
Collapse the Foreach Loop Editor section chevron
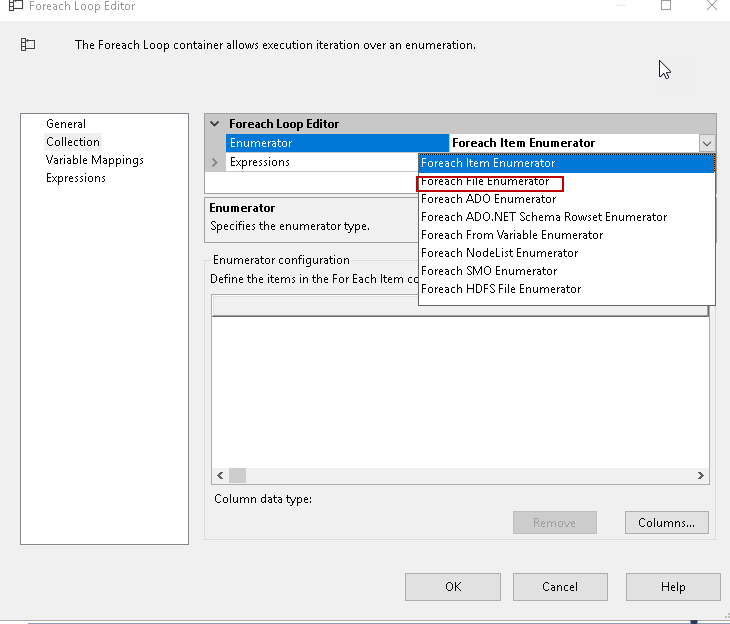(214, 124)
